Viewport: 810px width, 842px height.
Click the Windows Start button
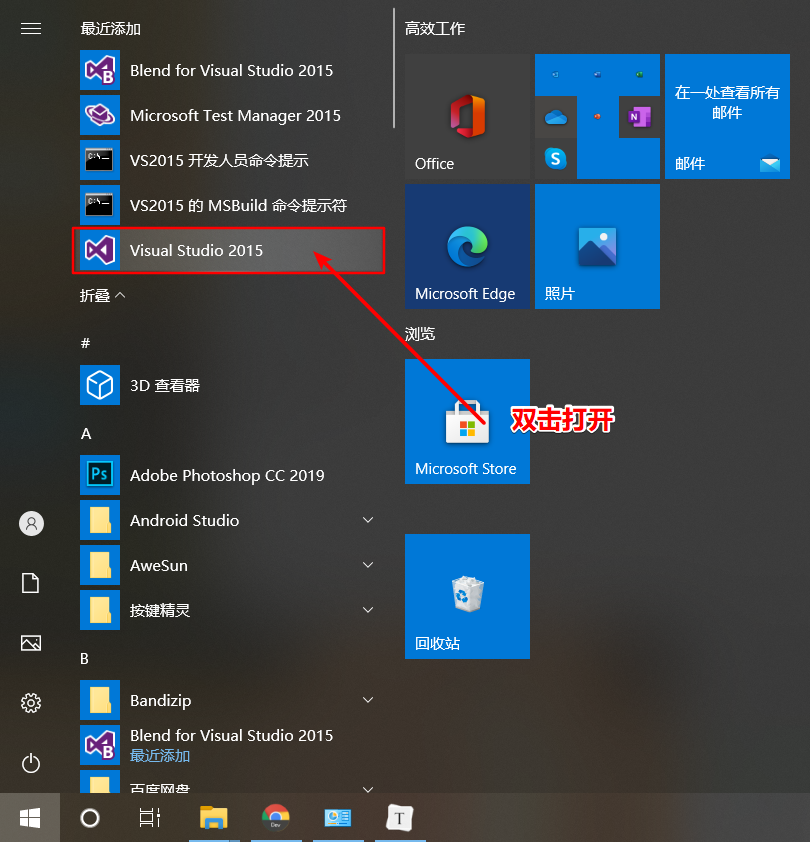click(x=30, y=818)
